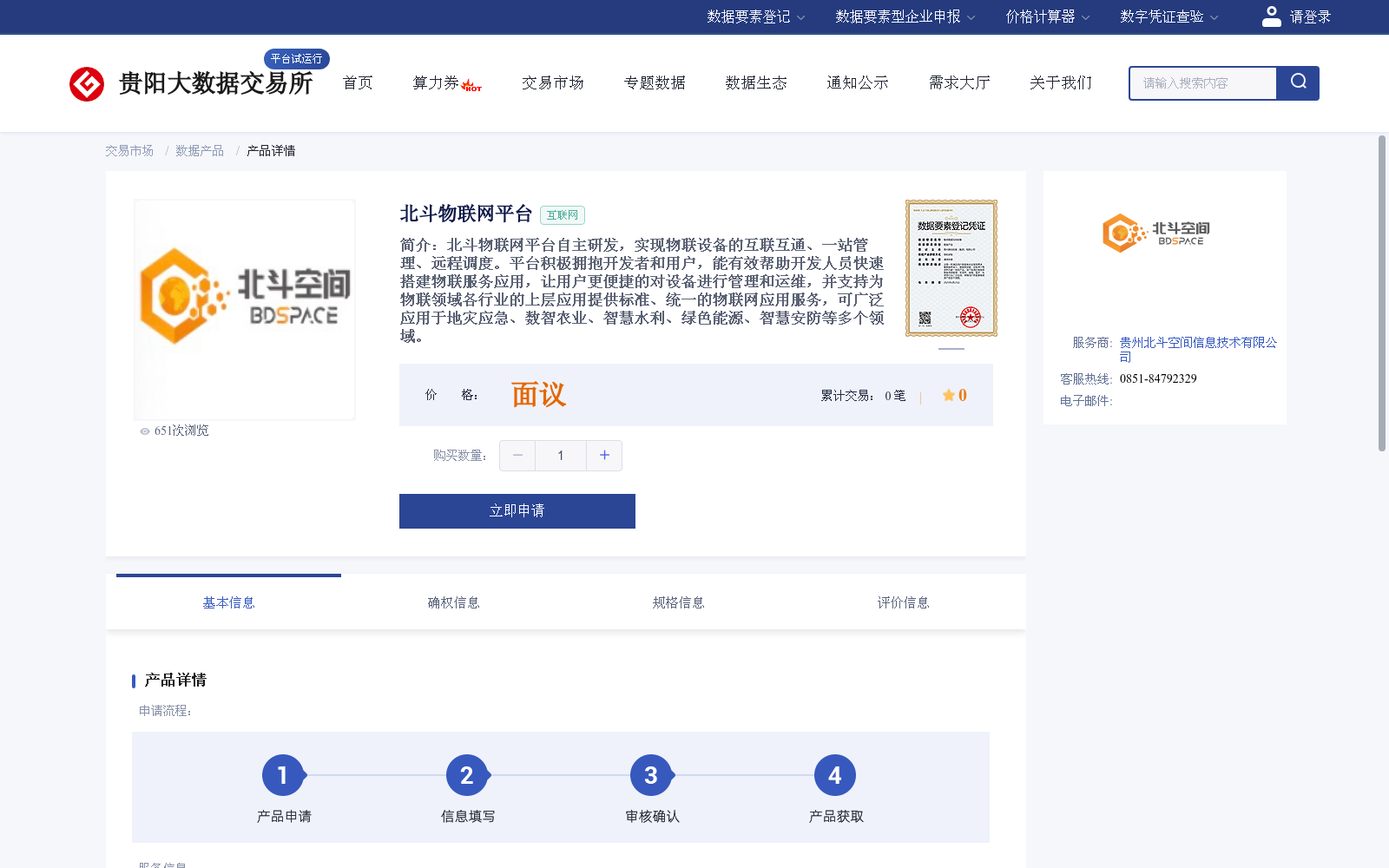Click the search magnifier button
Viewport: 1389px width, 868px height.
[1298, 83]
